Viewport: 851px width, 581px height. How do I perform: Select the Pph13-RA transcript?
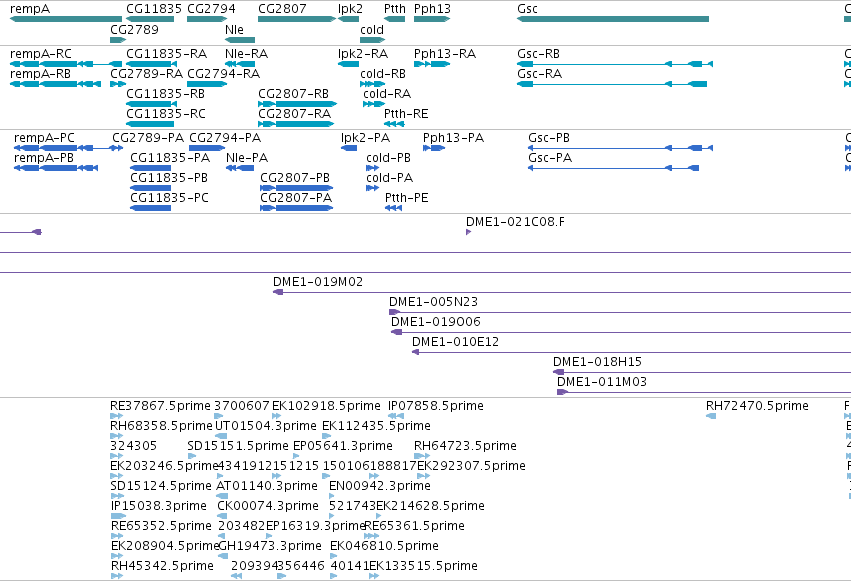[x=432, y=64]
